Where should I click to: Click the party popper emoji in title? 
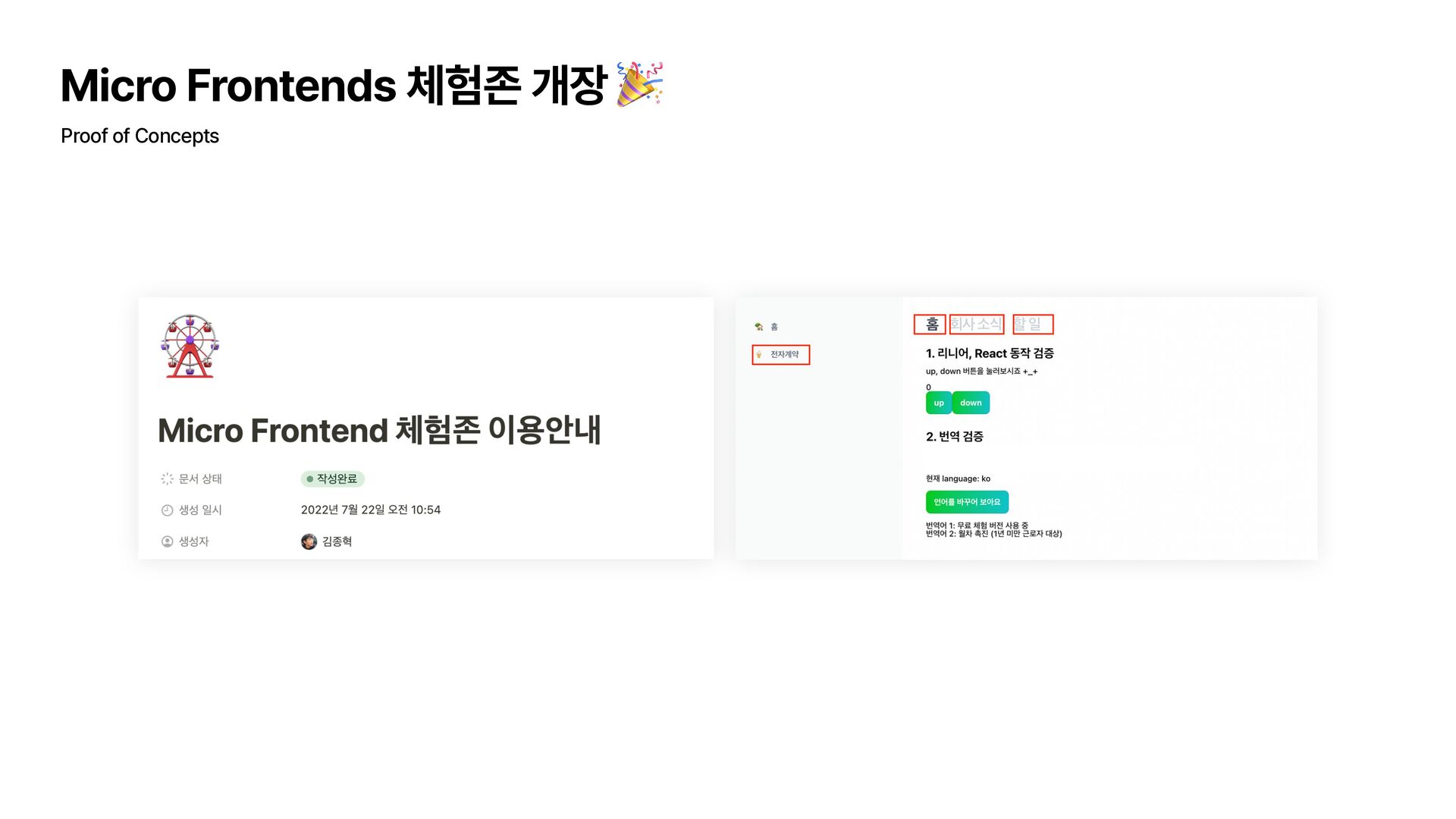click(639, 84)
